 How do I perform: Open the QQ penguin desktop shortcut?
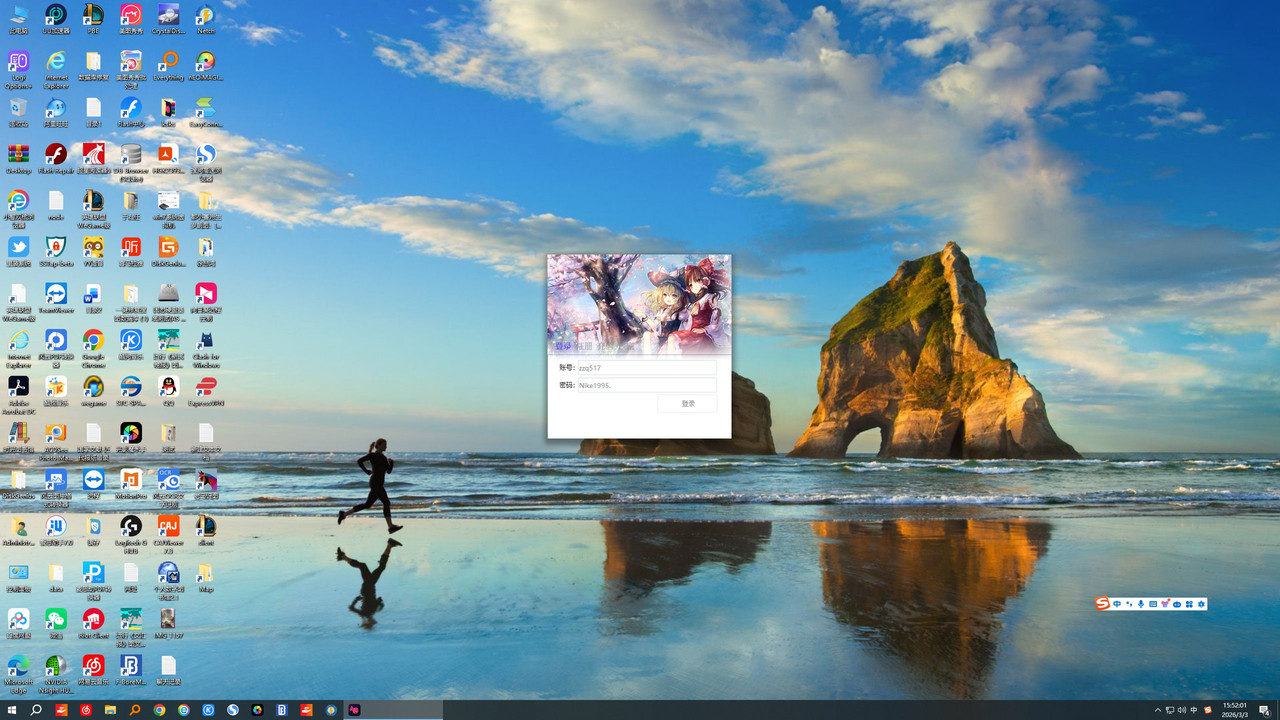(168, 391)
